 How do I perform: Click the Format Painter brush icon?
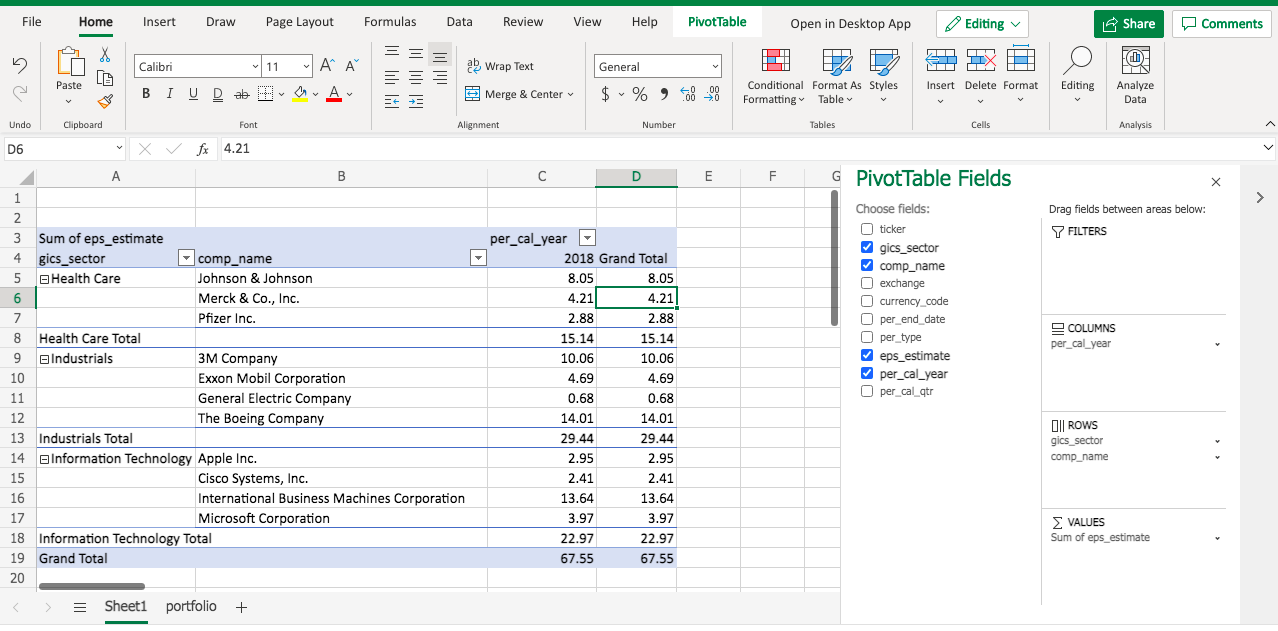[104, 101]
